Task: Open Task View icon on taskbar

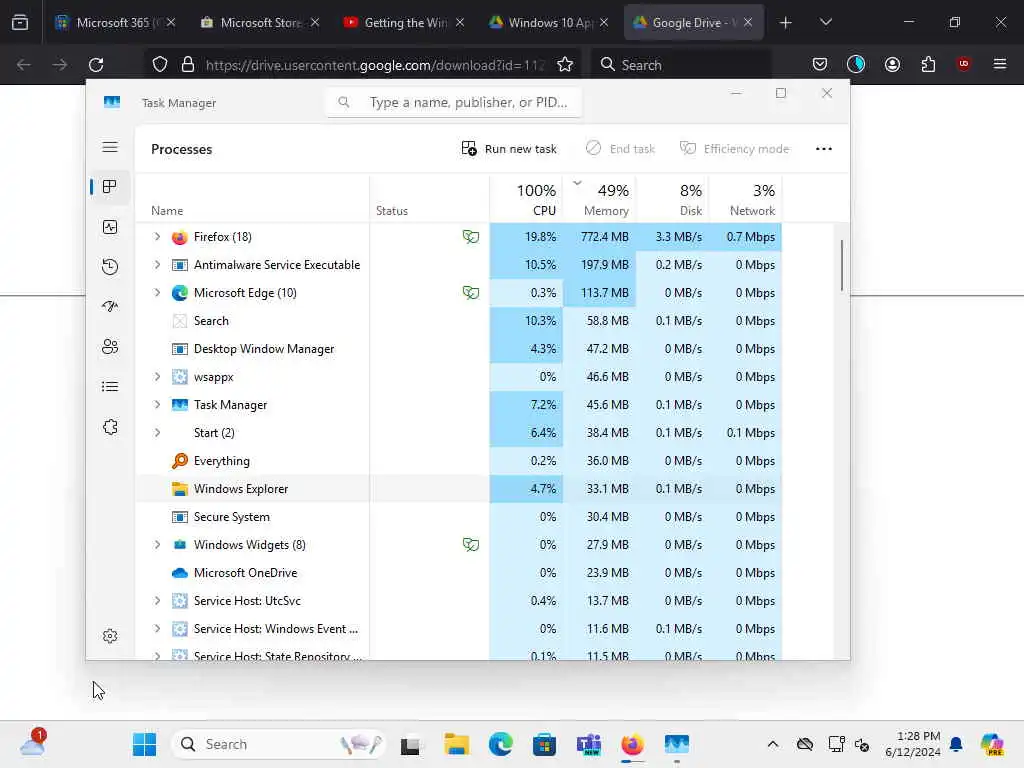Action: [410, 744]
